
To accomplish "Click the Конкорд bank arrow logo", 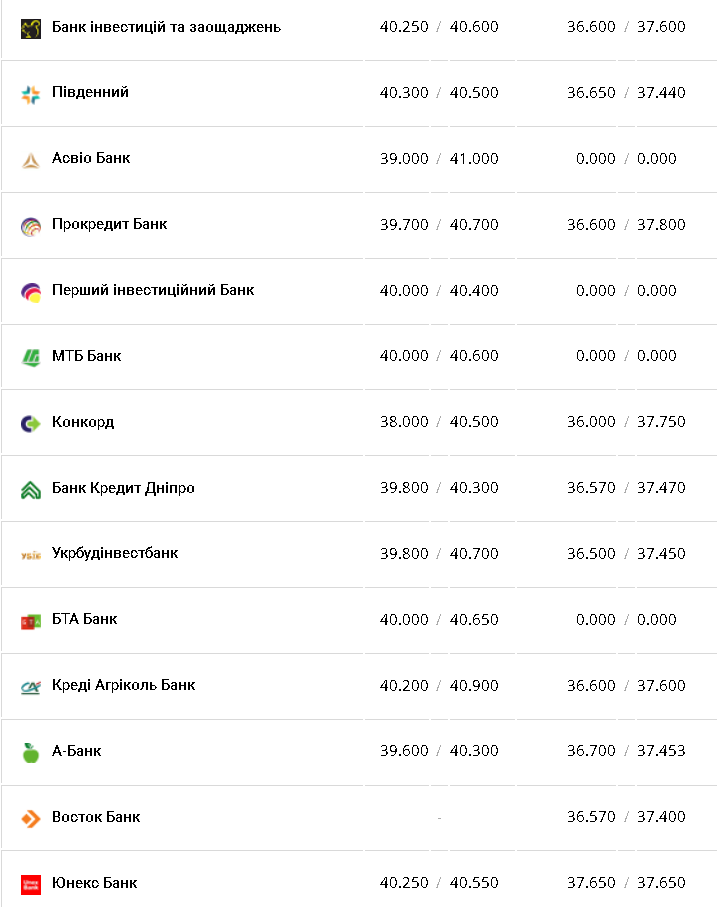I will pos(31,423).
